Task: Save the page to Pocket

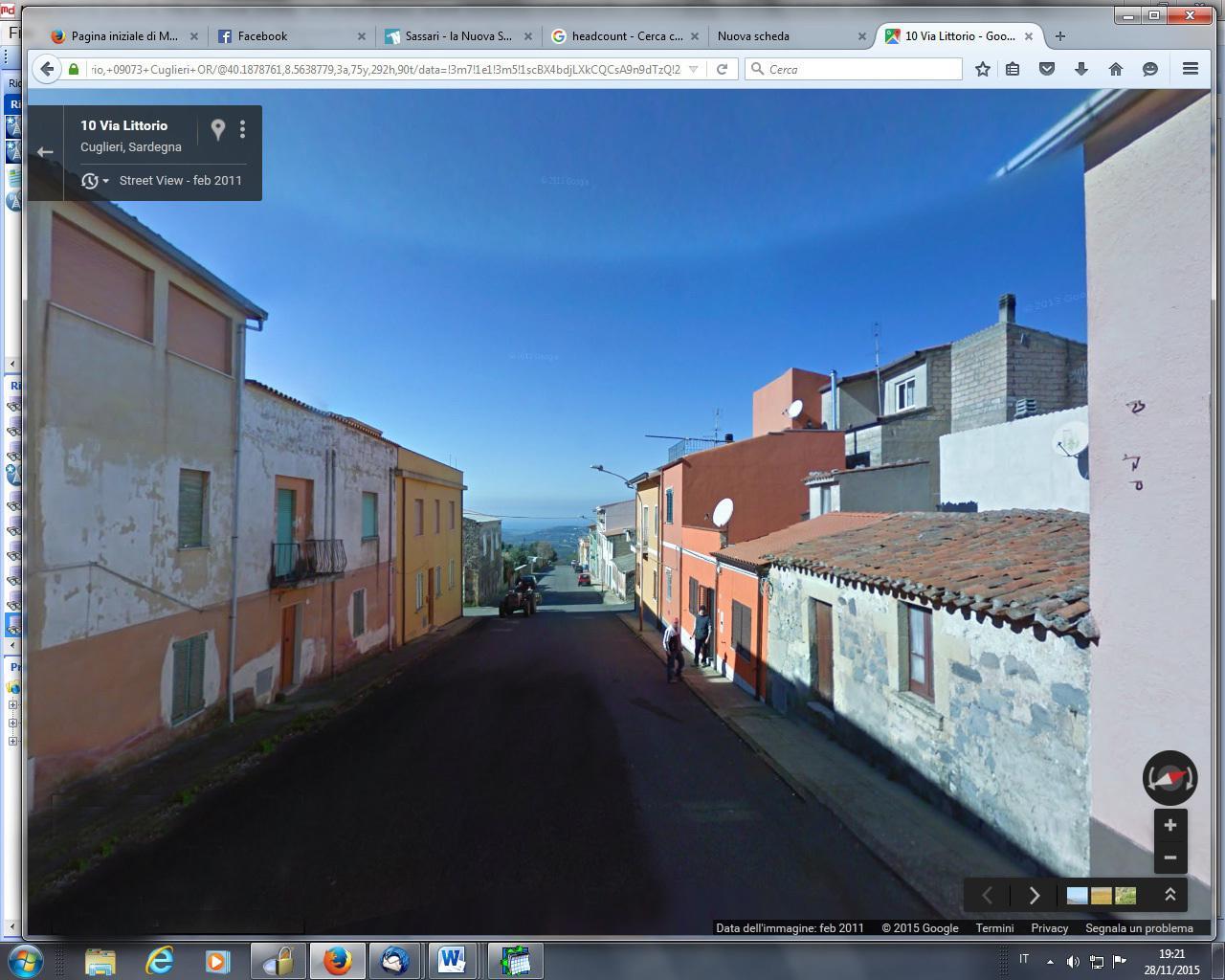Action: tap(1047, 68)
